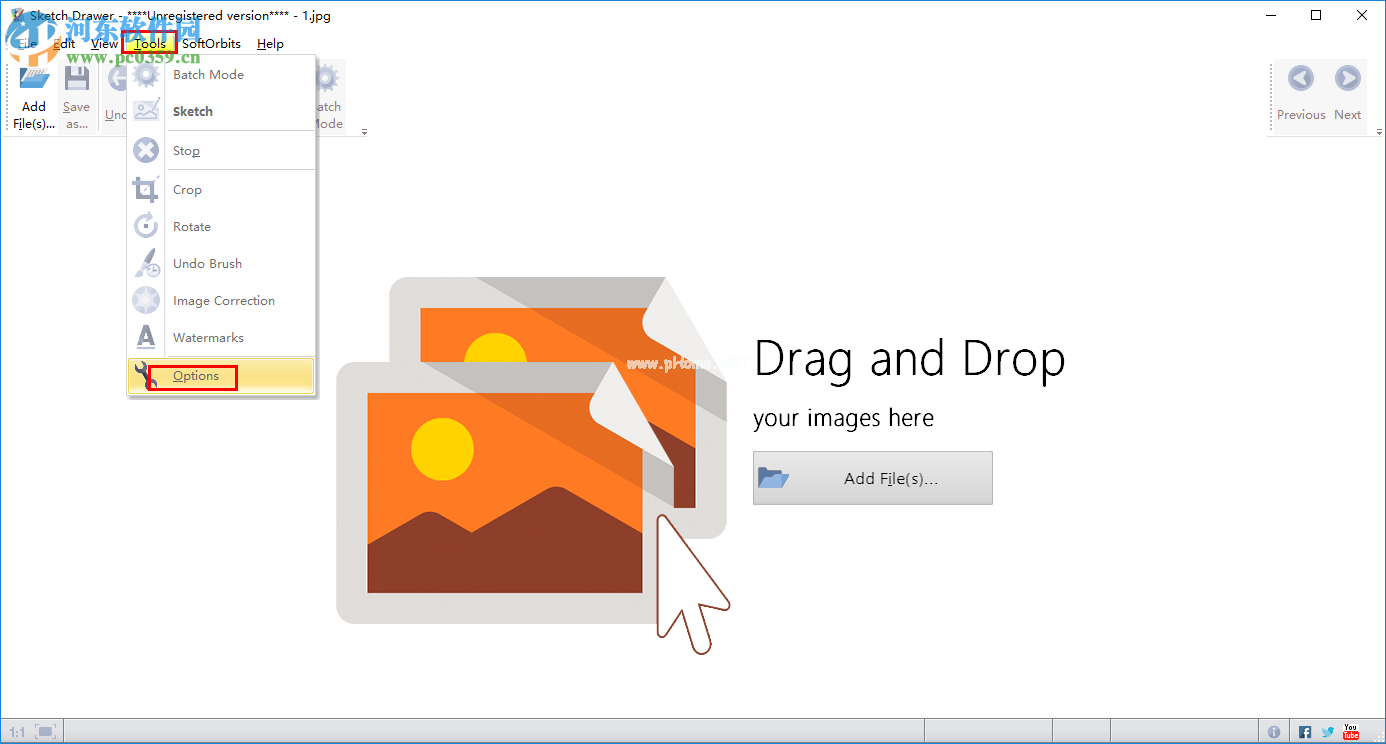Open the YouTube icon in status bar

click(1351, 732)
